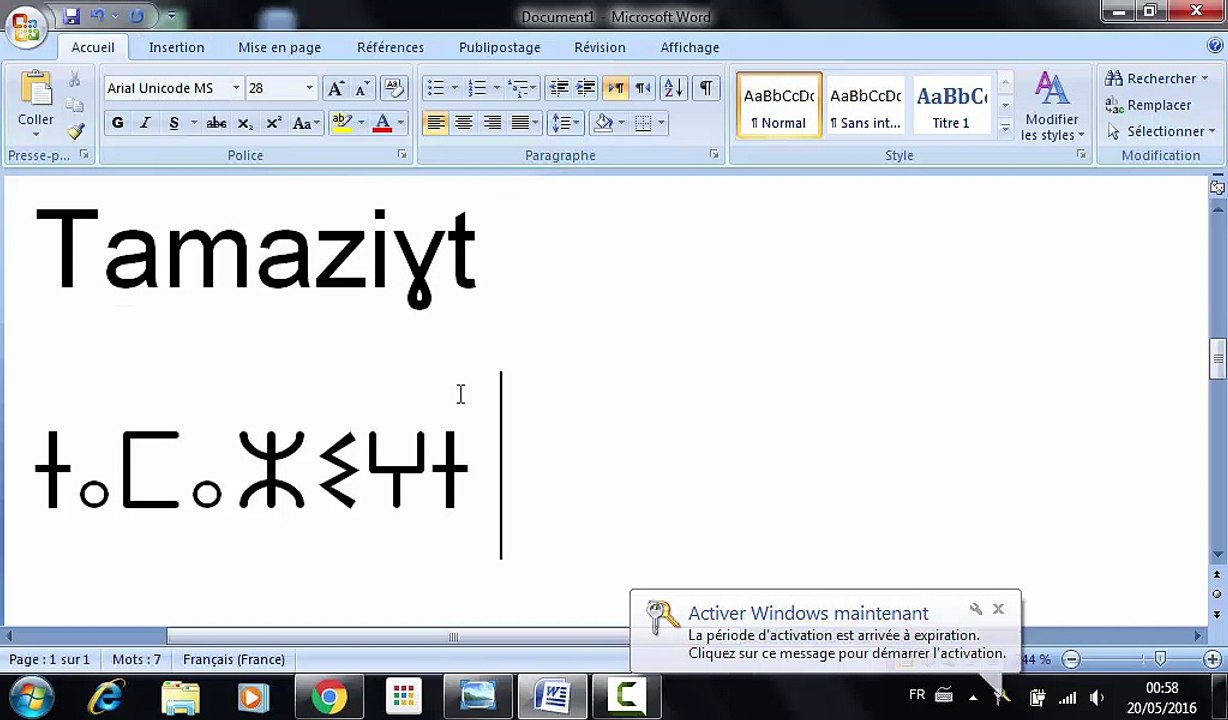Image resolution: width=1228 pixels, height=720 pixels.
Task: Apply the Titre 1 style
Action: point(951,105)
